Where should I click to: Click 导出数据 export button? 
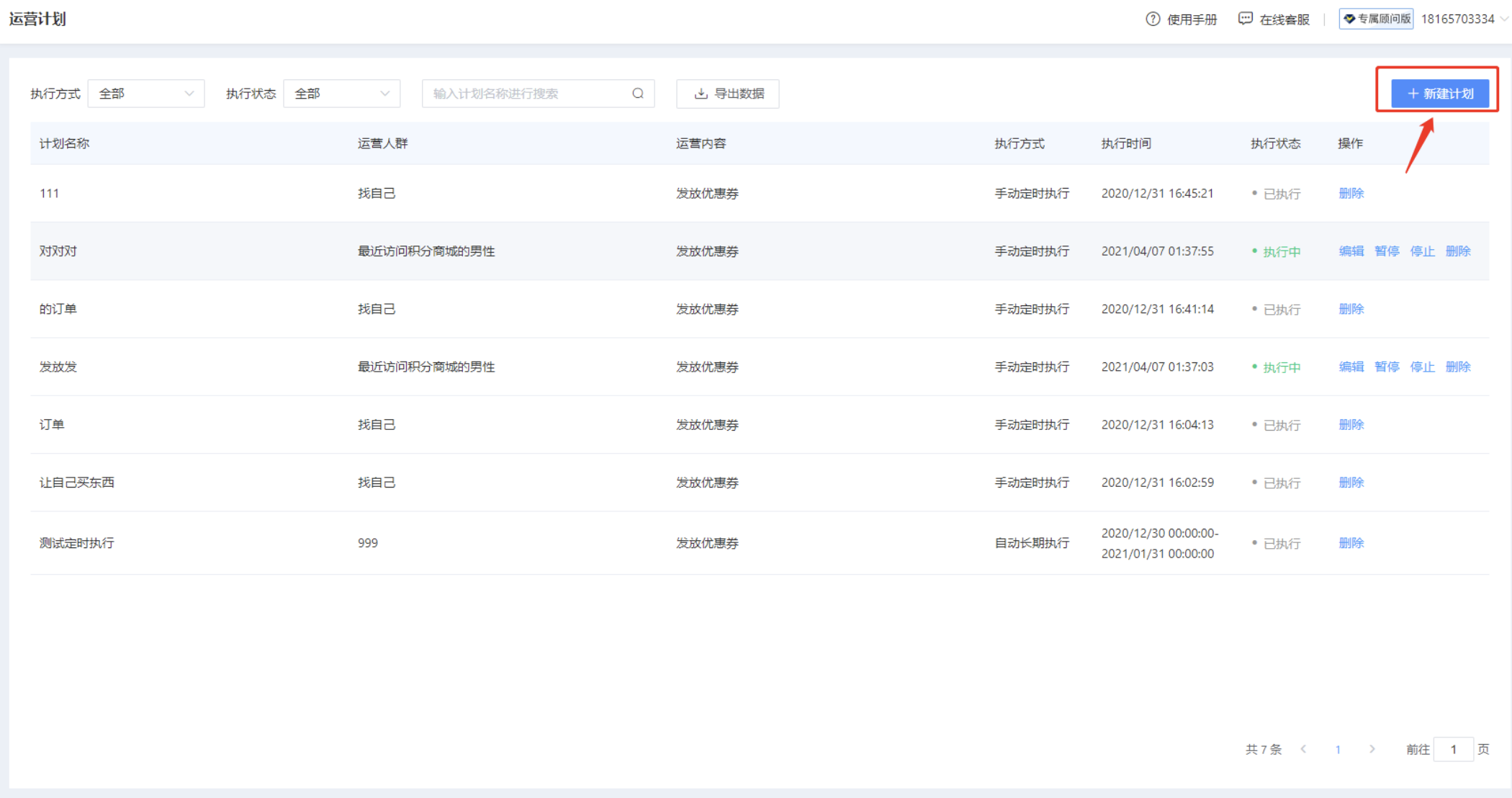tap(728, 94)
